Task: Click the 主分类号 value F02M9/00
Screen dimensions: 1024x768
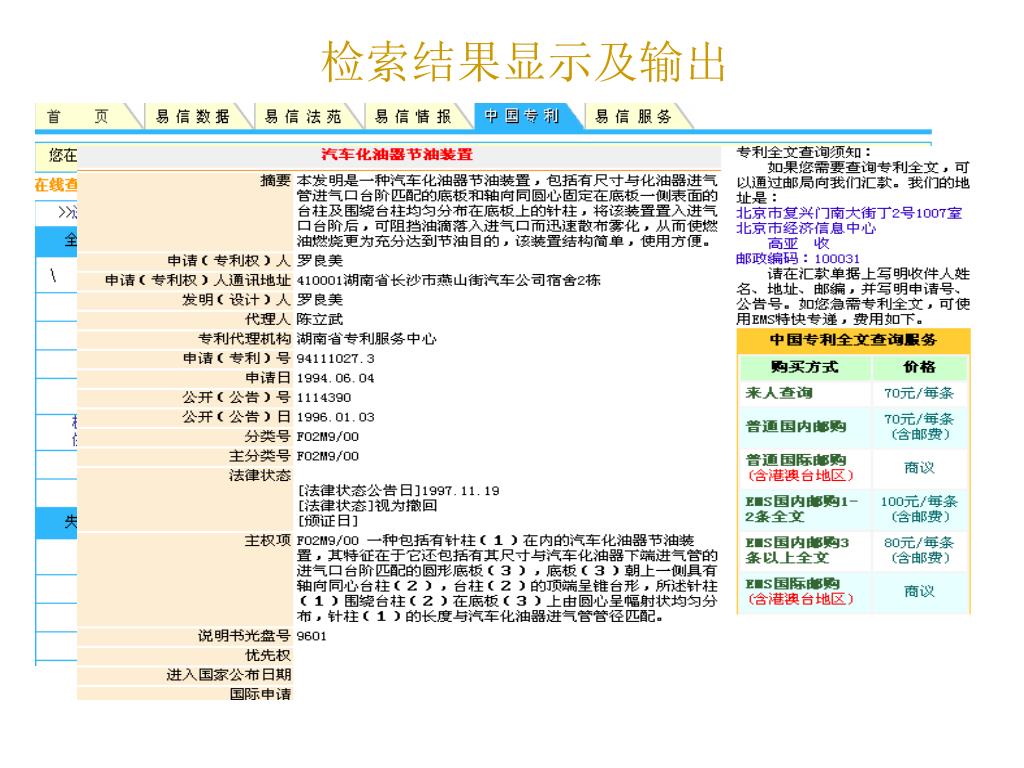Action: click(327, 456)
